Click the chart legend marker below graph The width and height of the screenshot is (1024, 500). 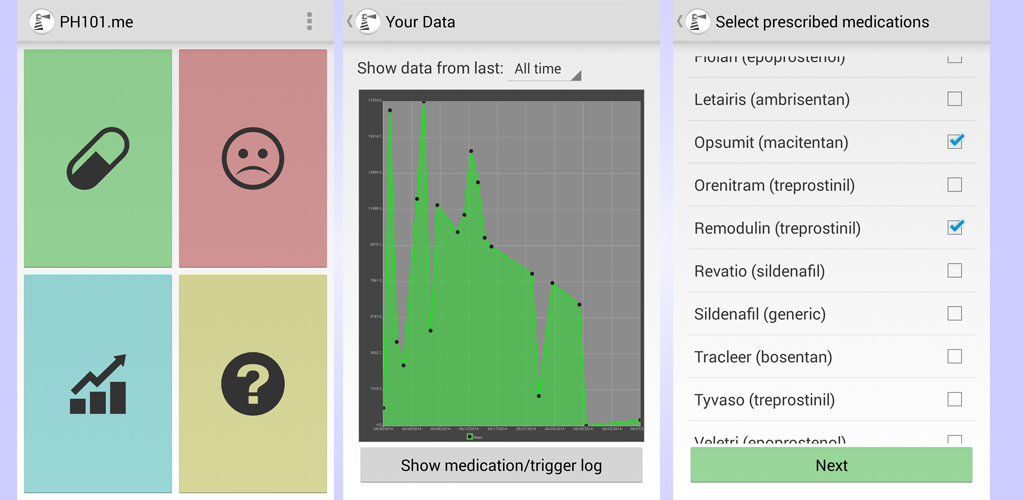(x=470, y=436)
